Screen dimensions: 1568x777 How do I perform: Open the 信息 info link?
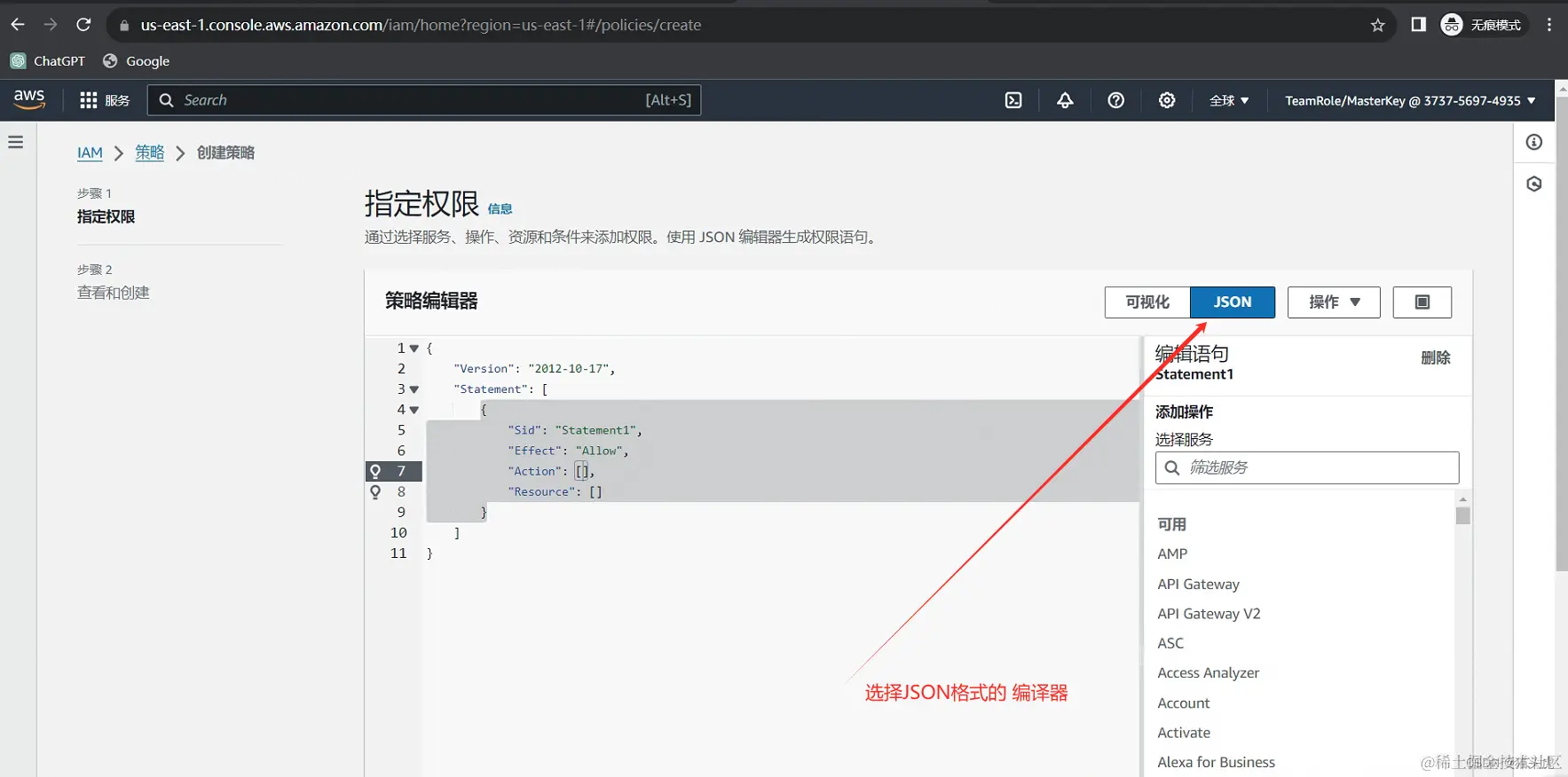tap(500, 209)
